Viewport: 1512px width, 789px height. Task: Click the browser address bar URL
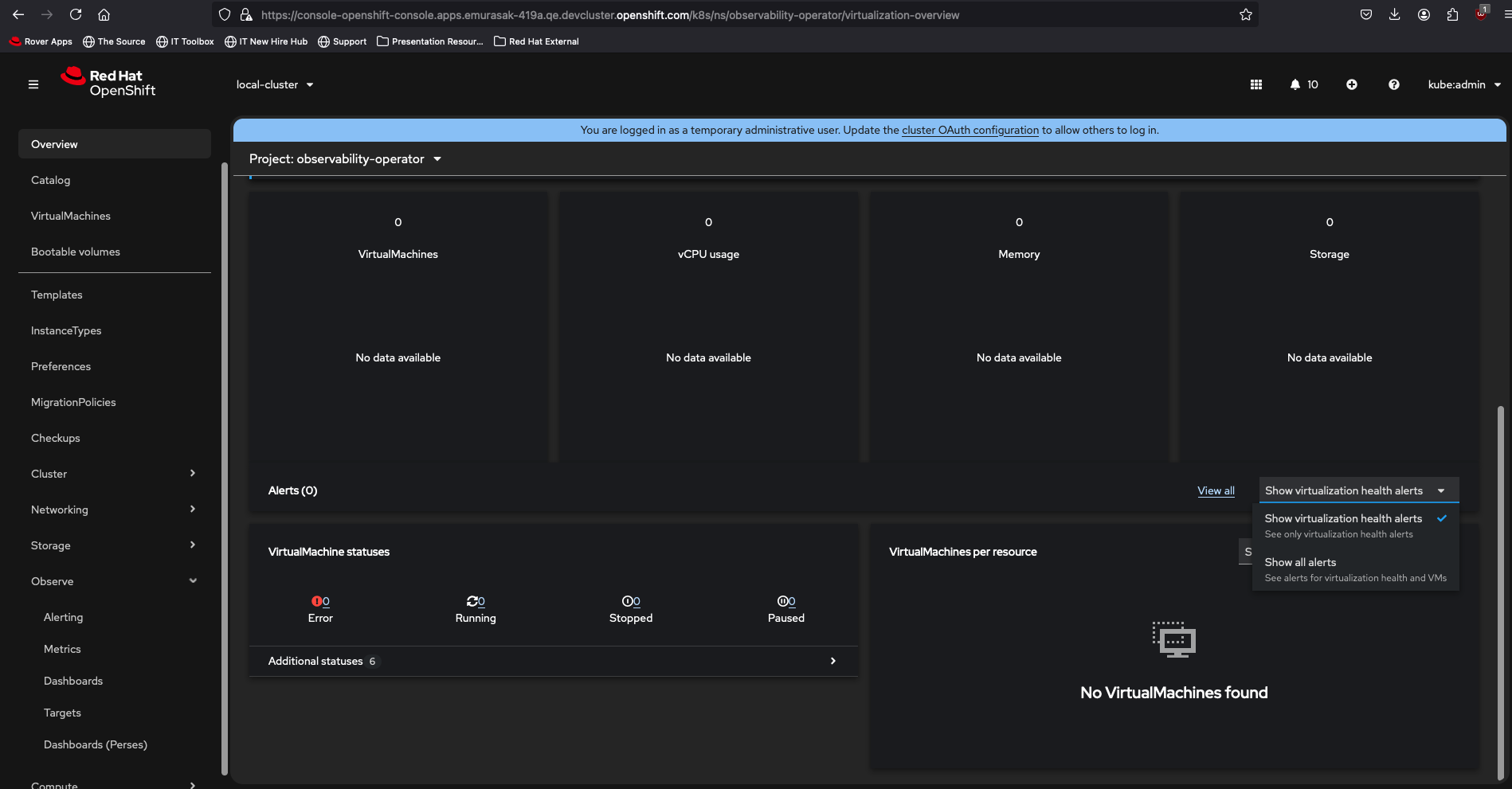tap(609, 15)
